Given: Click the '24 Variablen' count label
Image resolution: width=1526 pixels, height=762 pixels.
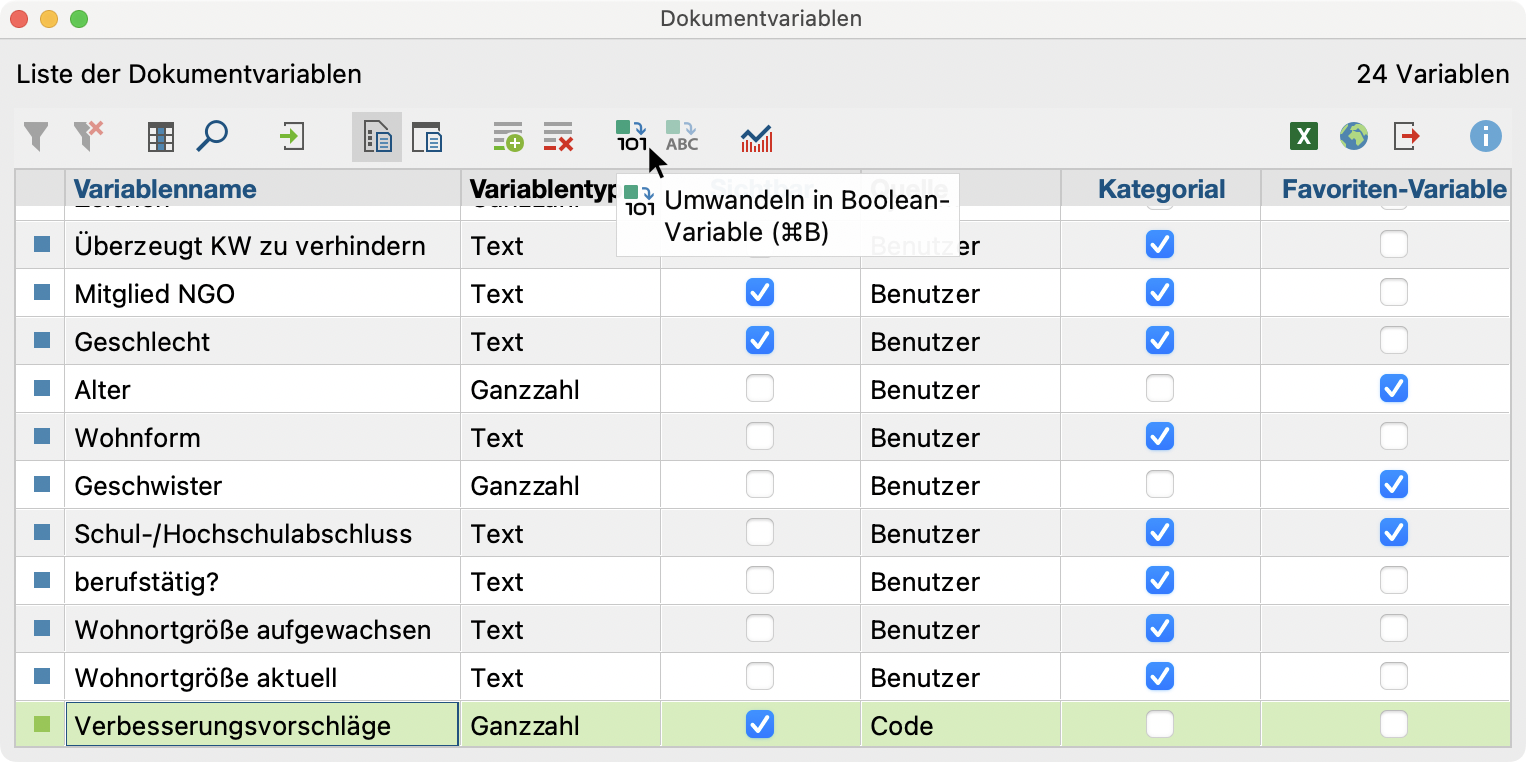Looking at the screenshot, I should (1432, 74).
